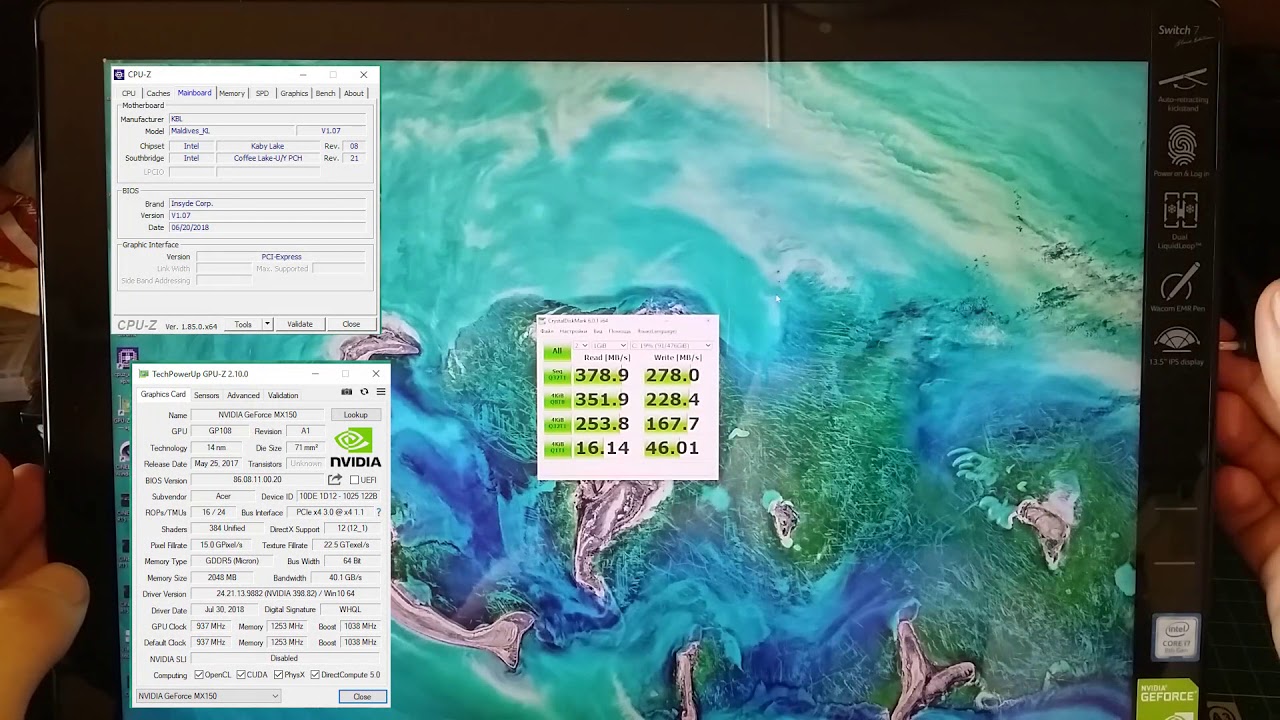1280x720 pixels.
Task: Toggle the UEFI checkbox
Action: [x=354, y=480]
